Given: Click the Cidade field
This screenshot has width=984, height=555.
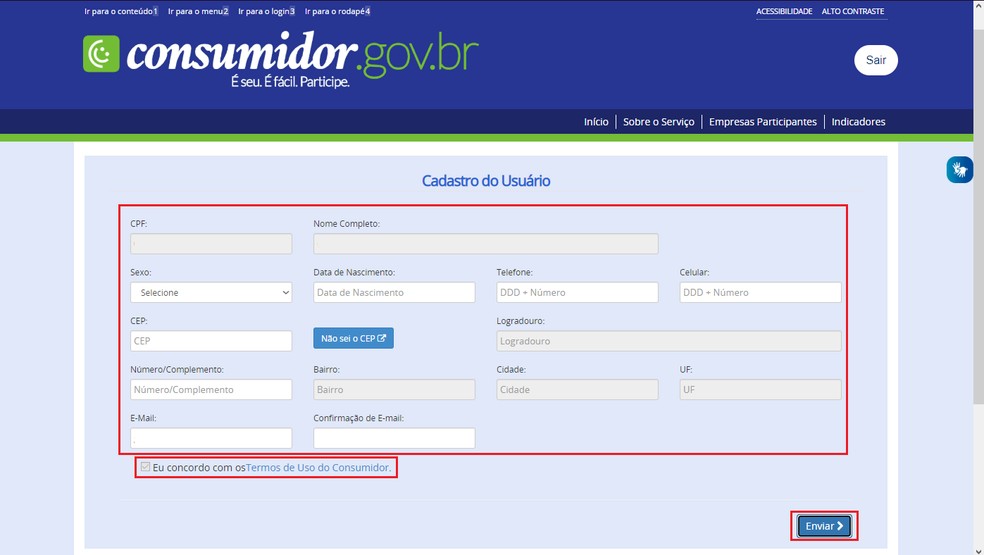Looking at the screenshot, I should 577,389.
